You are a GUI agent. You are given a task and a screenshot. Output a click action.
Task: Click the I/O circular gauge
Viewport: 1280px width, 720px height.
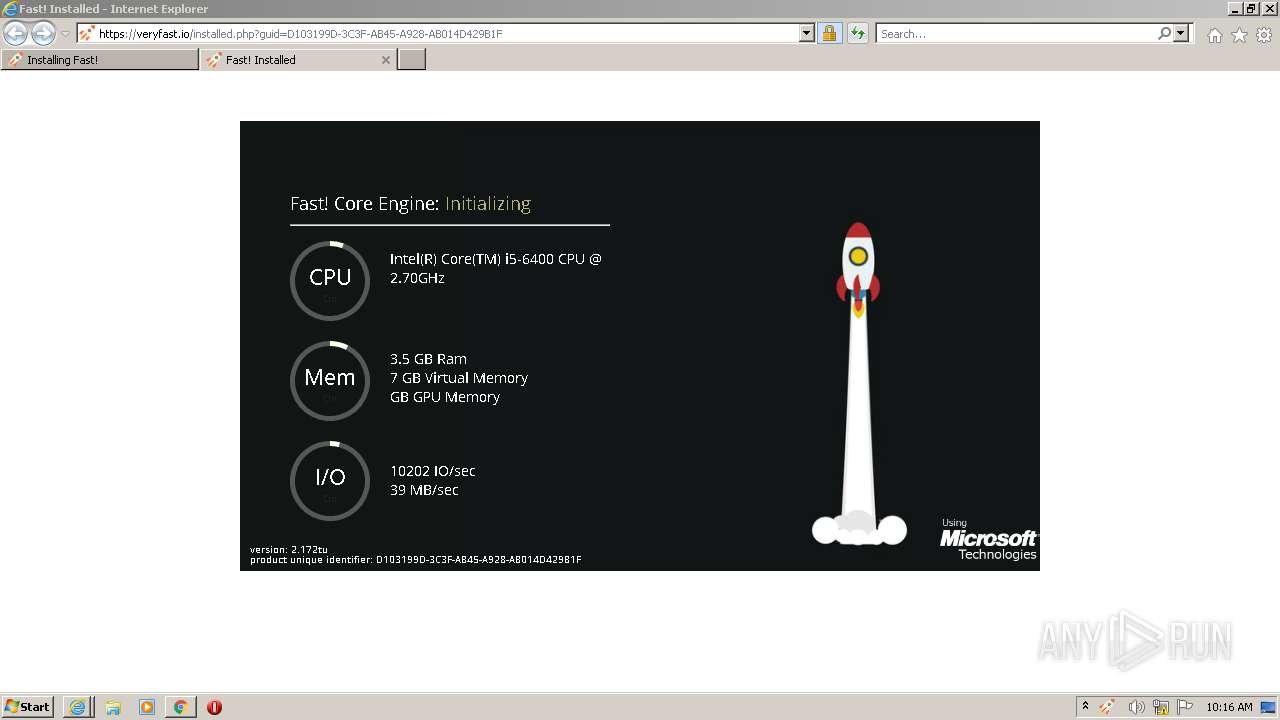pos(330,480)
